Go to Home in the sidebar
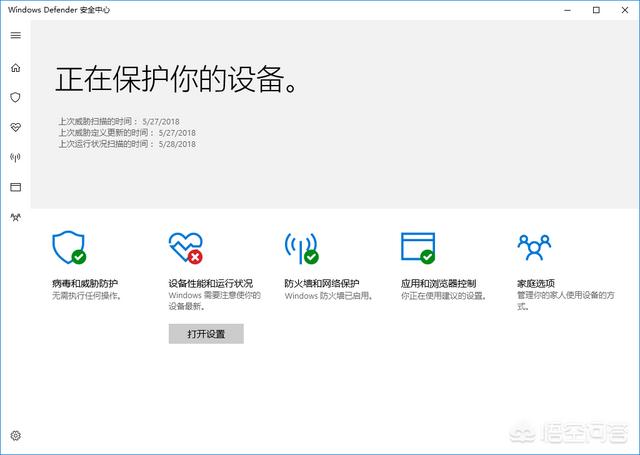640x455 pixels. (16, 67)
